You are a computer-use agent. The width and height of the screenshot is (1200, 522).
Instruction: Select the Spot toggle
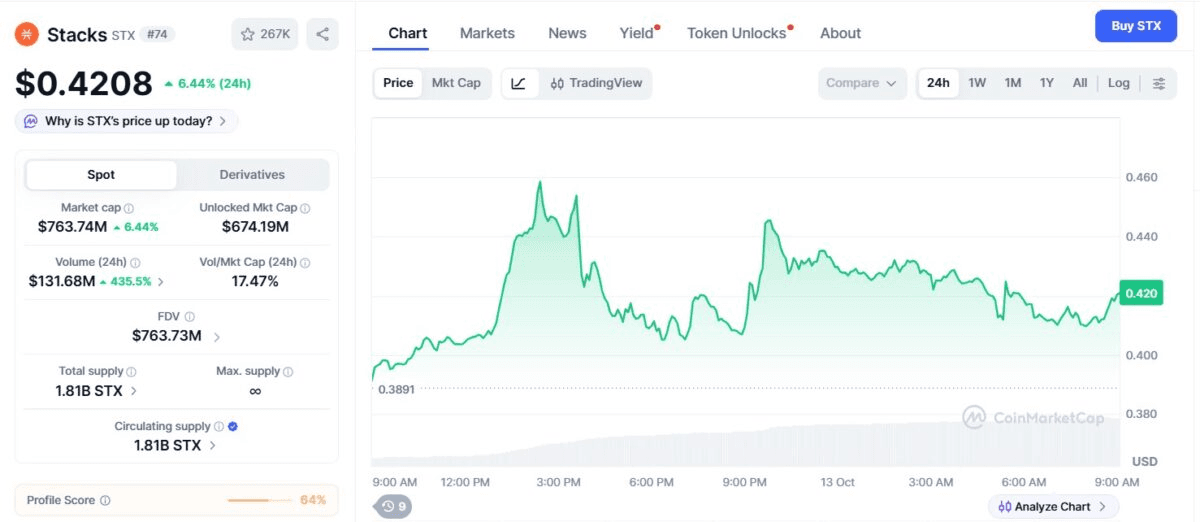pos(101,174)
